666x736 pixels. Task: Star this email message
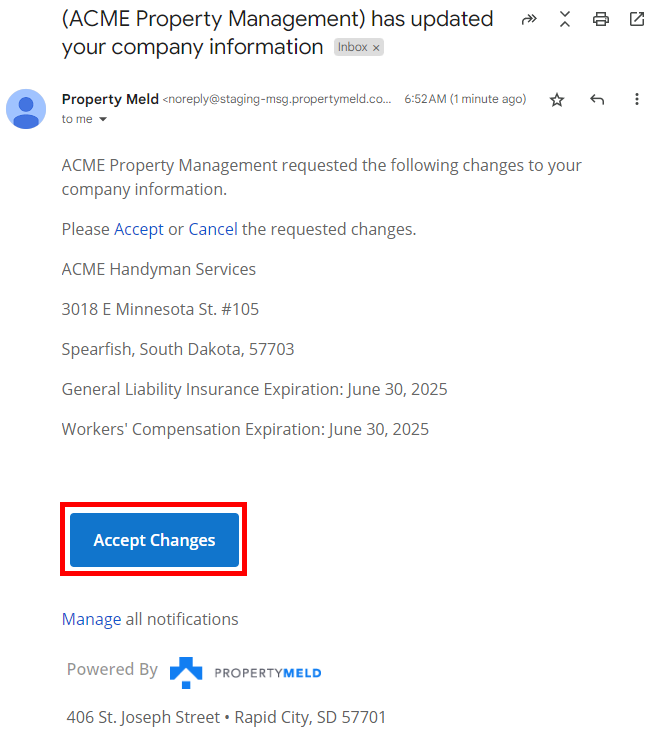557,100
